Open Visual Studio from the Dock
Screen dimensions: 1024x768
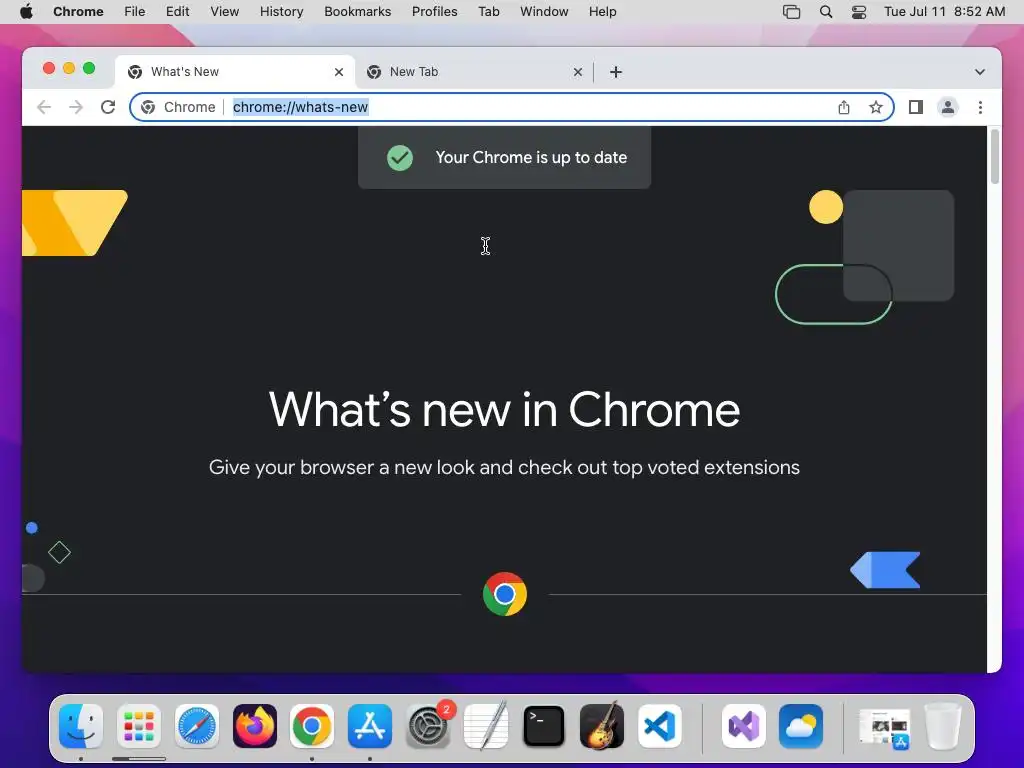(744, 726)
